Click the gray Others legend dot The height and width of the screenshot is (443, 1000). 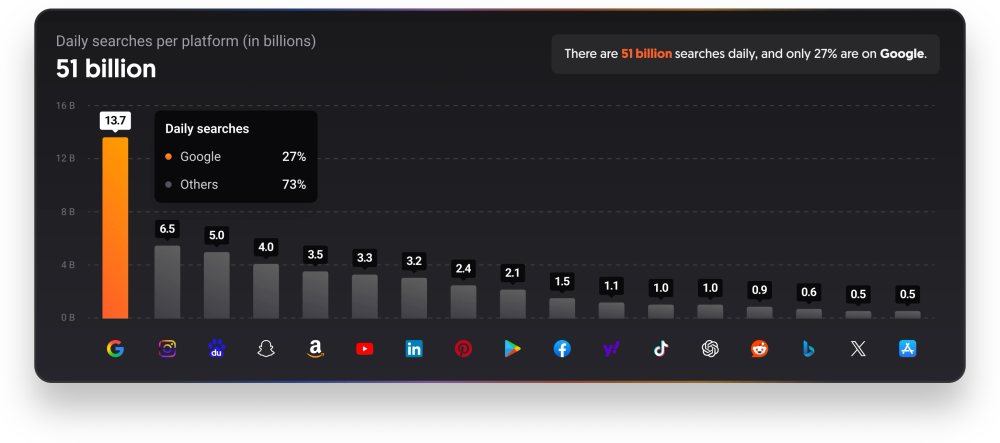tap(168, 185)
